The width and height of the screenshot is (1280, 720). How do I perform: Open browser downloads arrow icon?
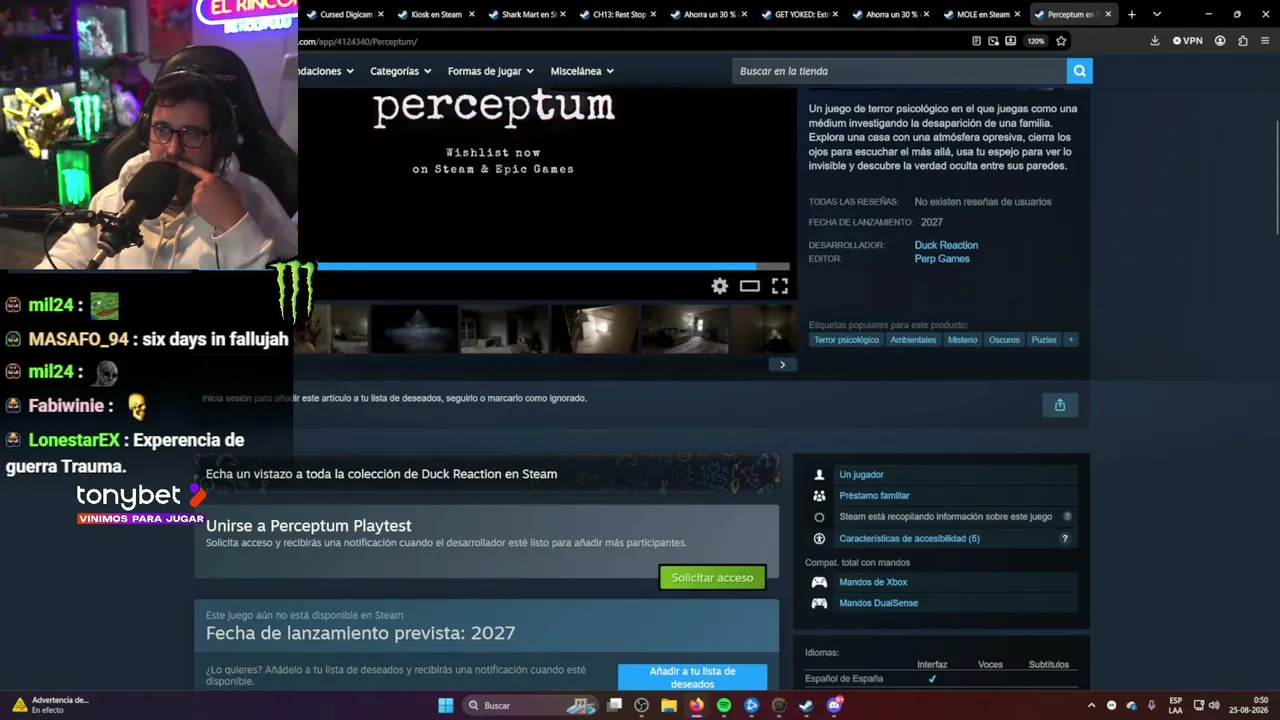click(1155, 41)
